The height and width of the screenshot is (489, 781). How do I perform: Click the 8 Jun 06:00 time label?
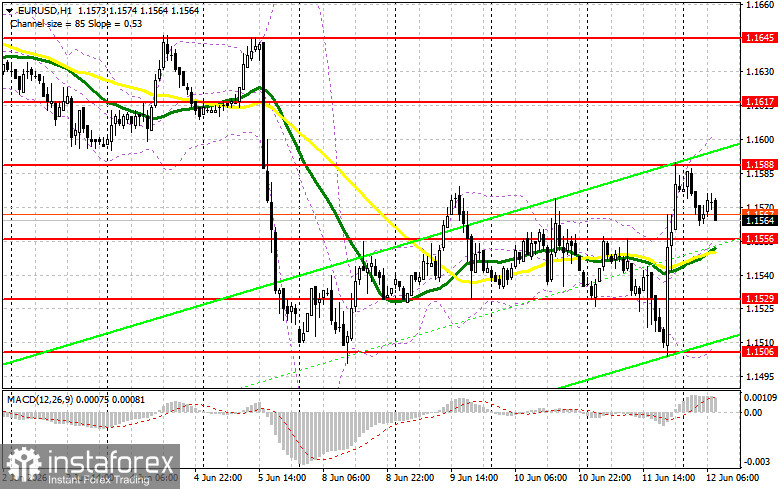coord(346,478)
